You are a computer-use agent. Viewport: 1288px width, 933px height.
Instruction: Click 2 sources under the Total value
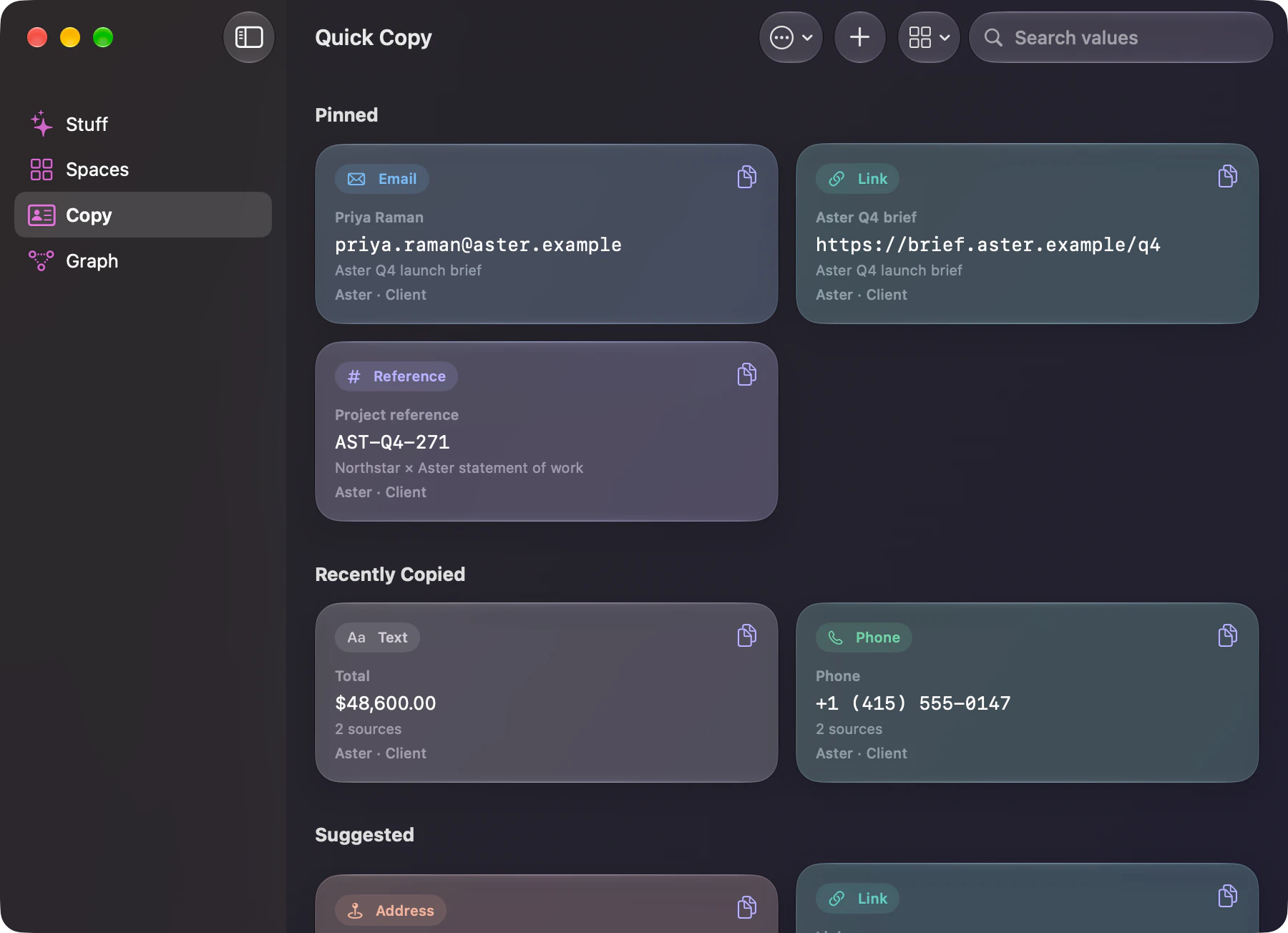368,729
